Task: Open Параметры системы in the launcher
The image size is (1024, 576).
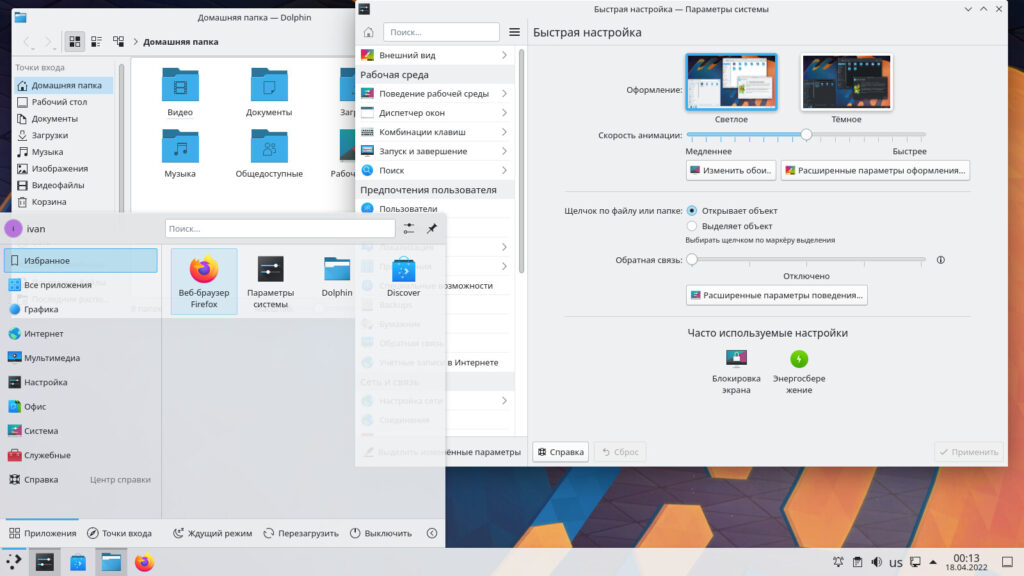Action: pos(270,280)
